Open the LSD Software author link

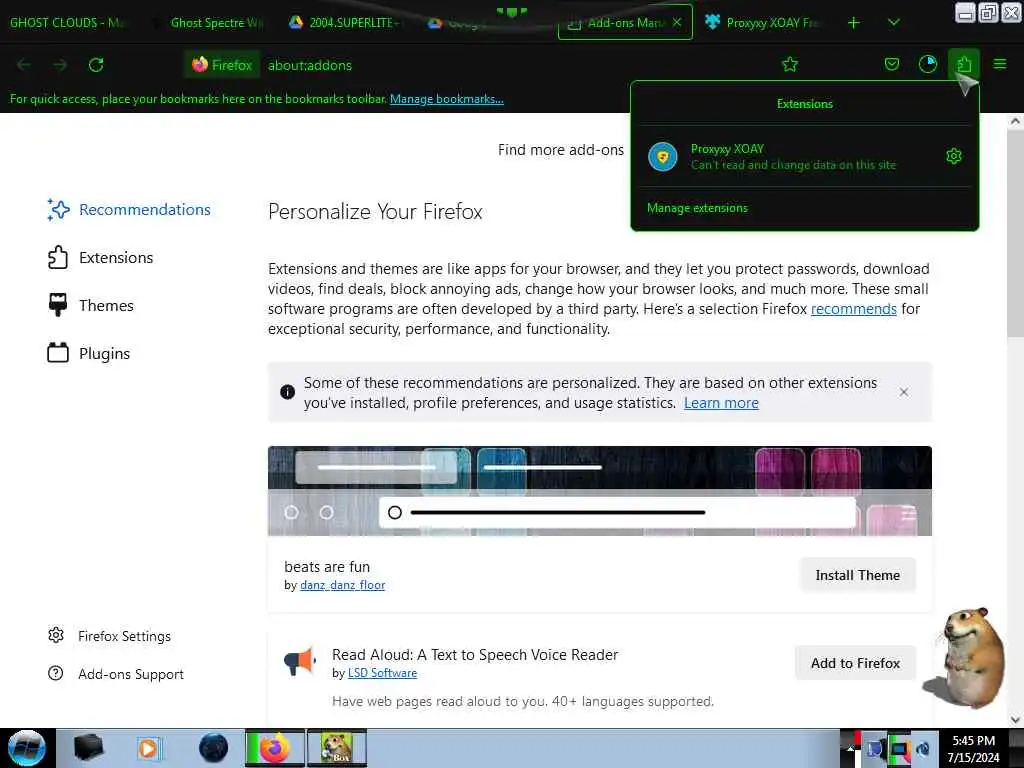(x=382, y=673)
